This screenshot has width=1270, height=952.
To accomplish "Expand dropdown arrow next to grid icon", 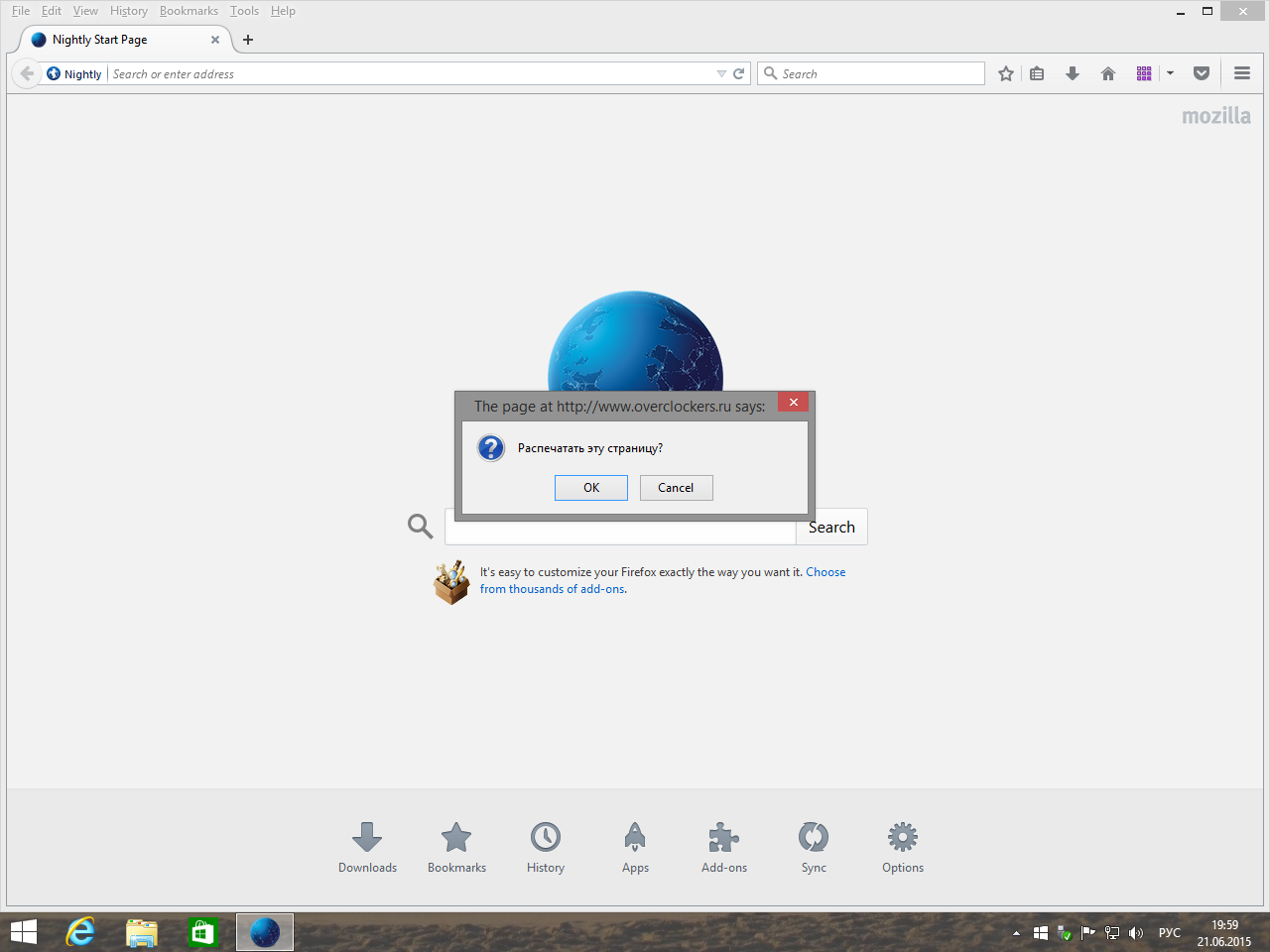I will [1170, 73].
